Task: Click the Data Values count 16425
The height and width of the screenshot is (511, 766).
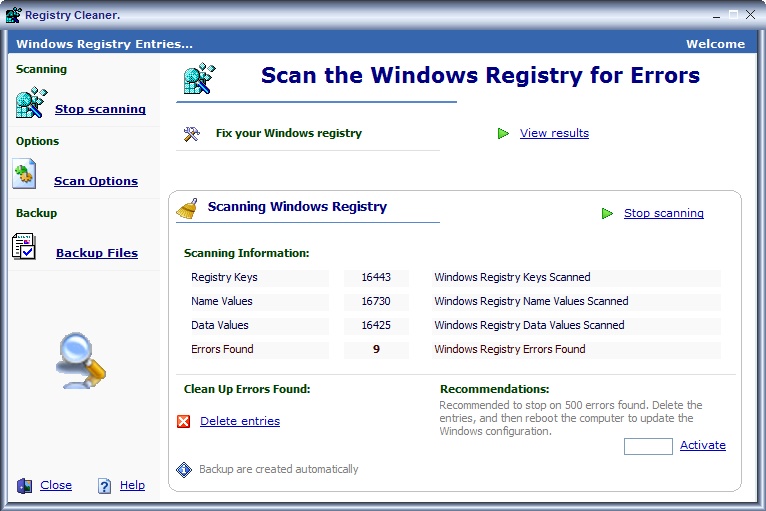Action: 376,325
